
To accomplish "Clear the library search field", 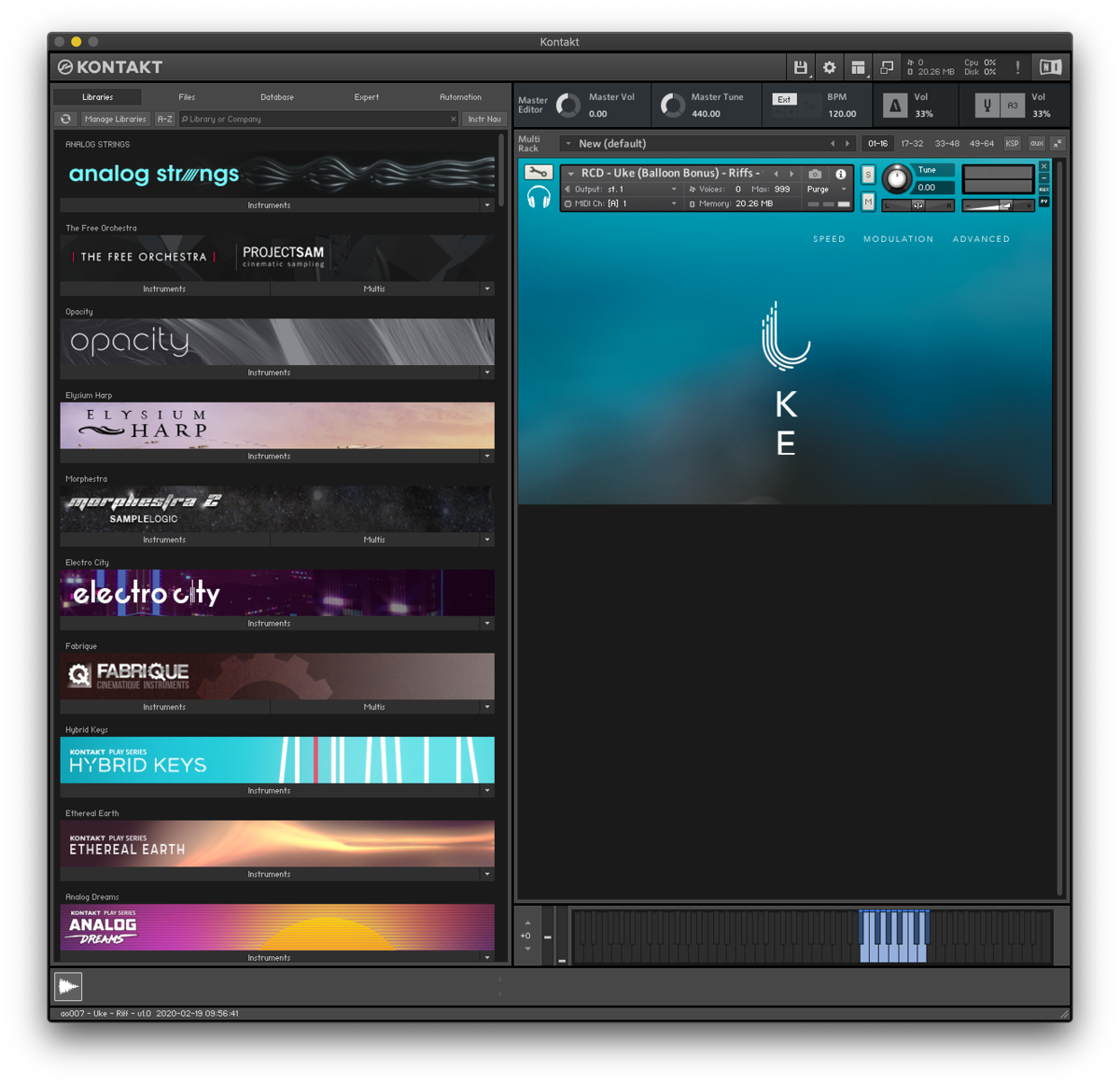I will [454, 120].
